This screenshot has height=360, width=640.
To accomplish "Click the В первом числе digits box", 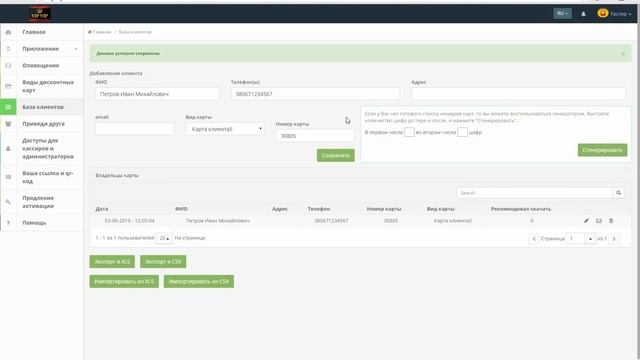I will [409, 132].
